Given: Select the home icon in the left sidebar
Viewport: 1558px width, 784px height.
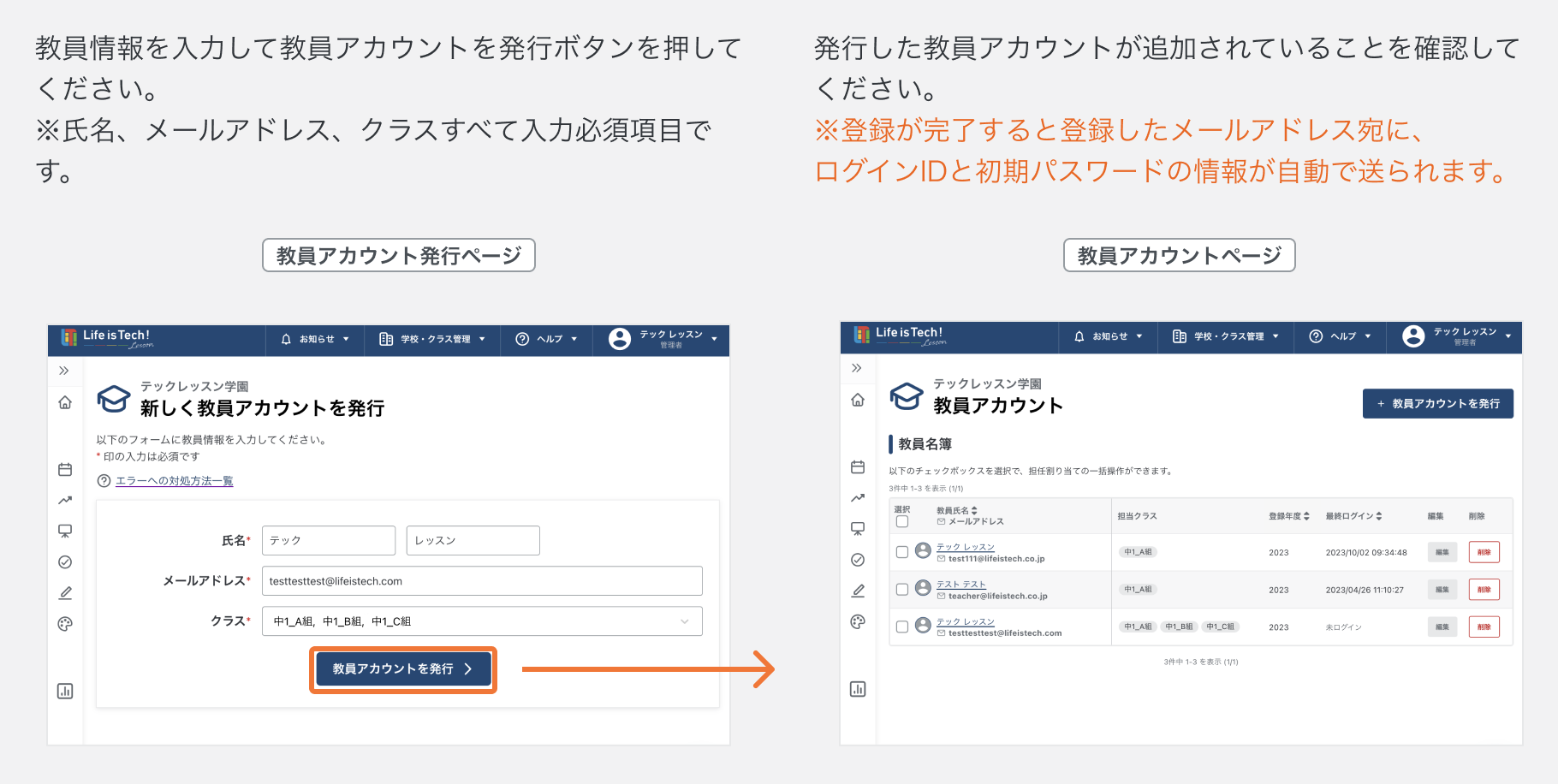Looking at the screenshot, I should 64,402.
